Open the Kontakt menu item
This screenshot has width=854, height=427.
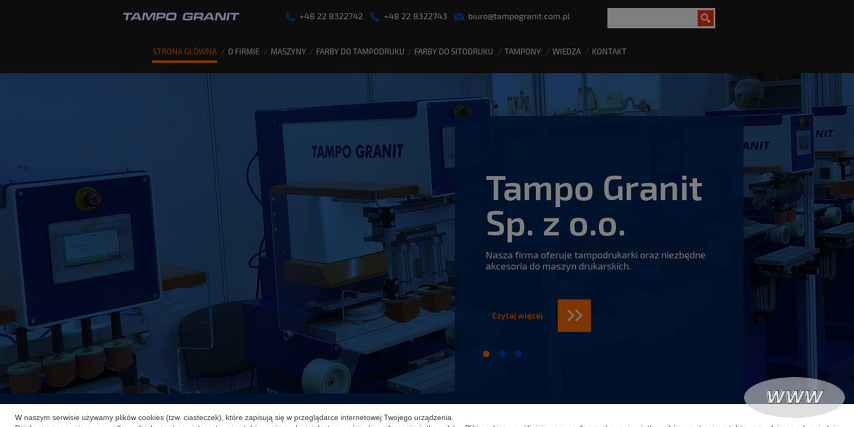[609, 52]
